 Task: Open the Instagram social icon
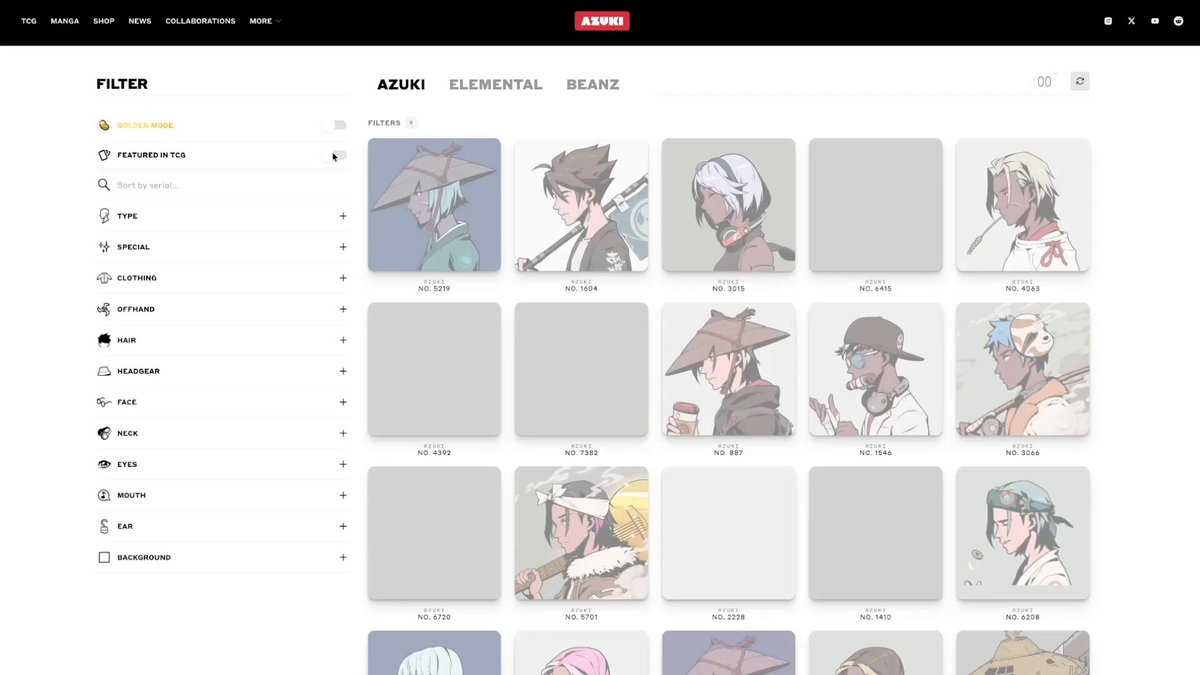pos(1108,21)
